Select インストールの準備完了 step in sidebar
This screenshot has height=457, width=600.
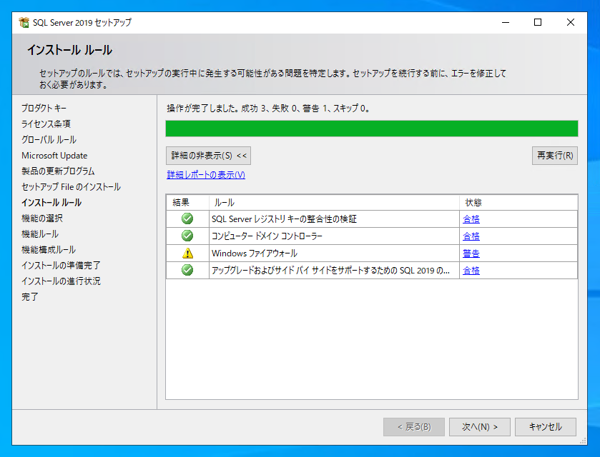60,265
